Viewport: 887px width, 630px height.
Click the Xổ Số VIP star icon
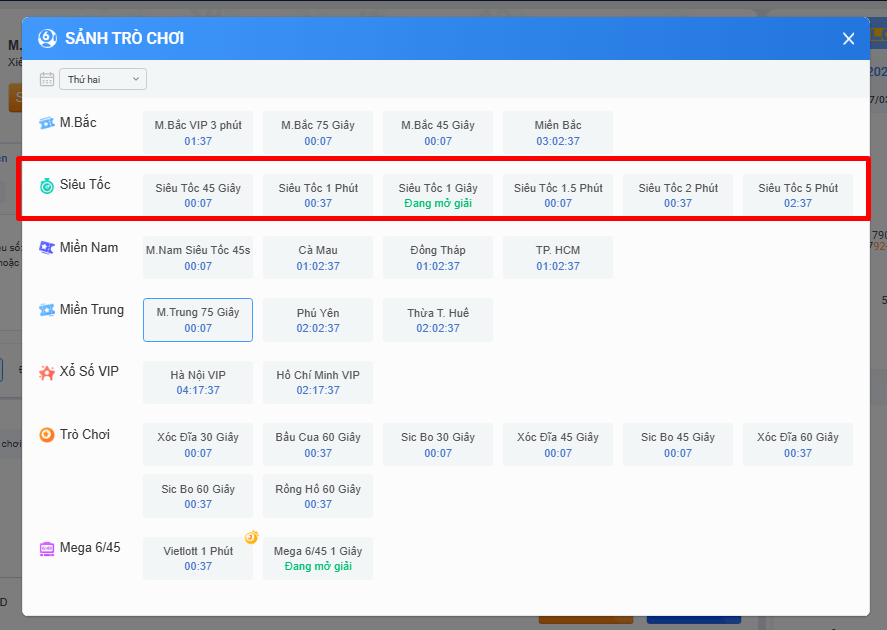[47, 373]
